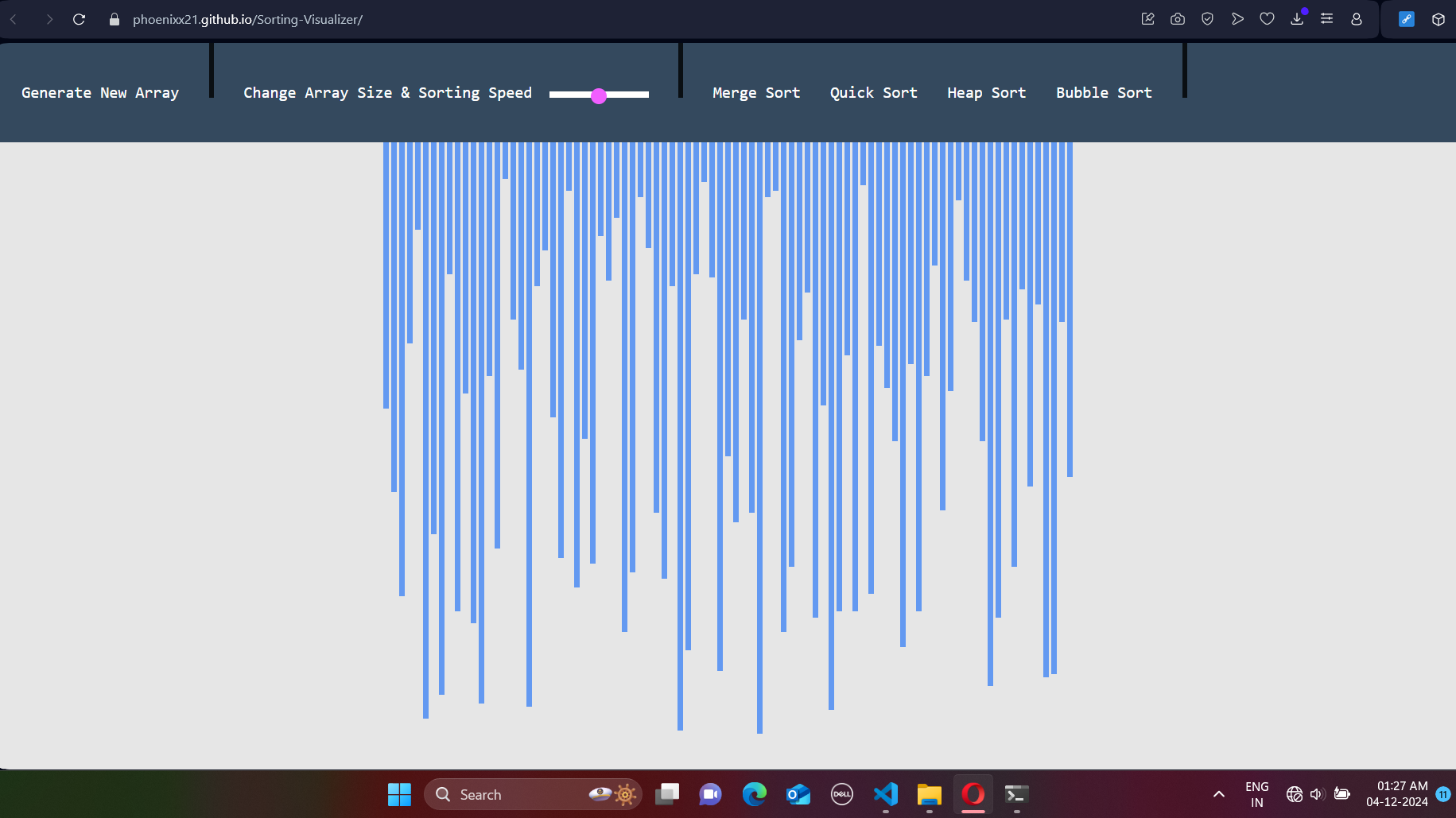Open the easy setup sliders icon
Viewport: 1456px width, 818px height.
pyautogui.click(x=1326, y=19)
